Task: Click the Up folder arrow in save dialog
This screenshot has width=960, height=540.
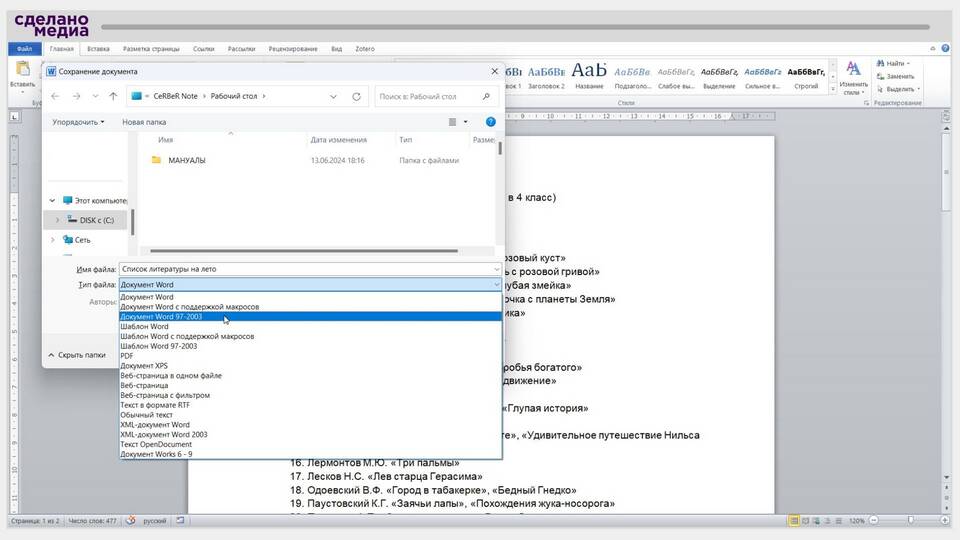Action: [113, 97]
